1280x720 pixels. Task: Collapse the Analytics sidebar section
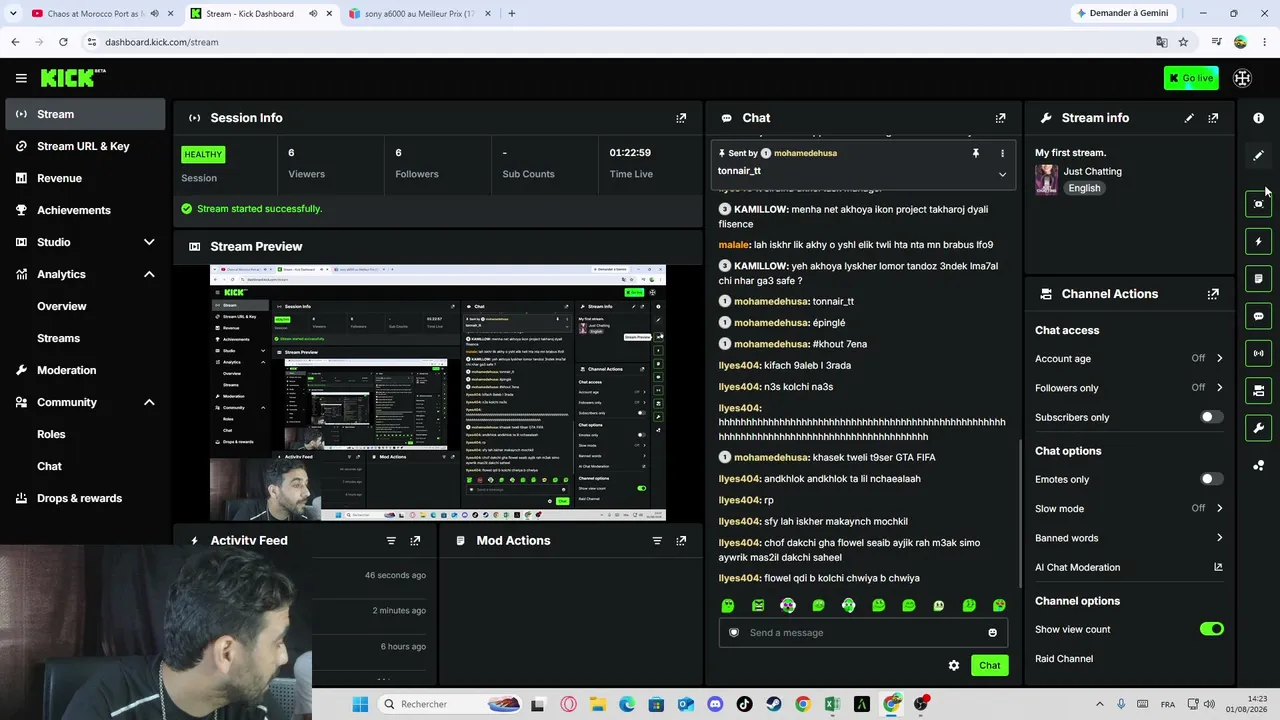coord(149,274)
